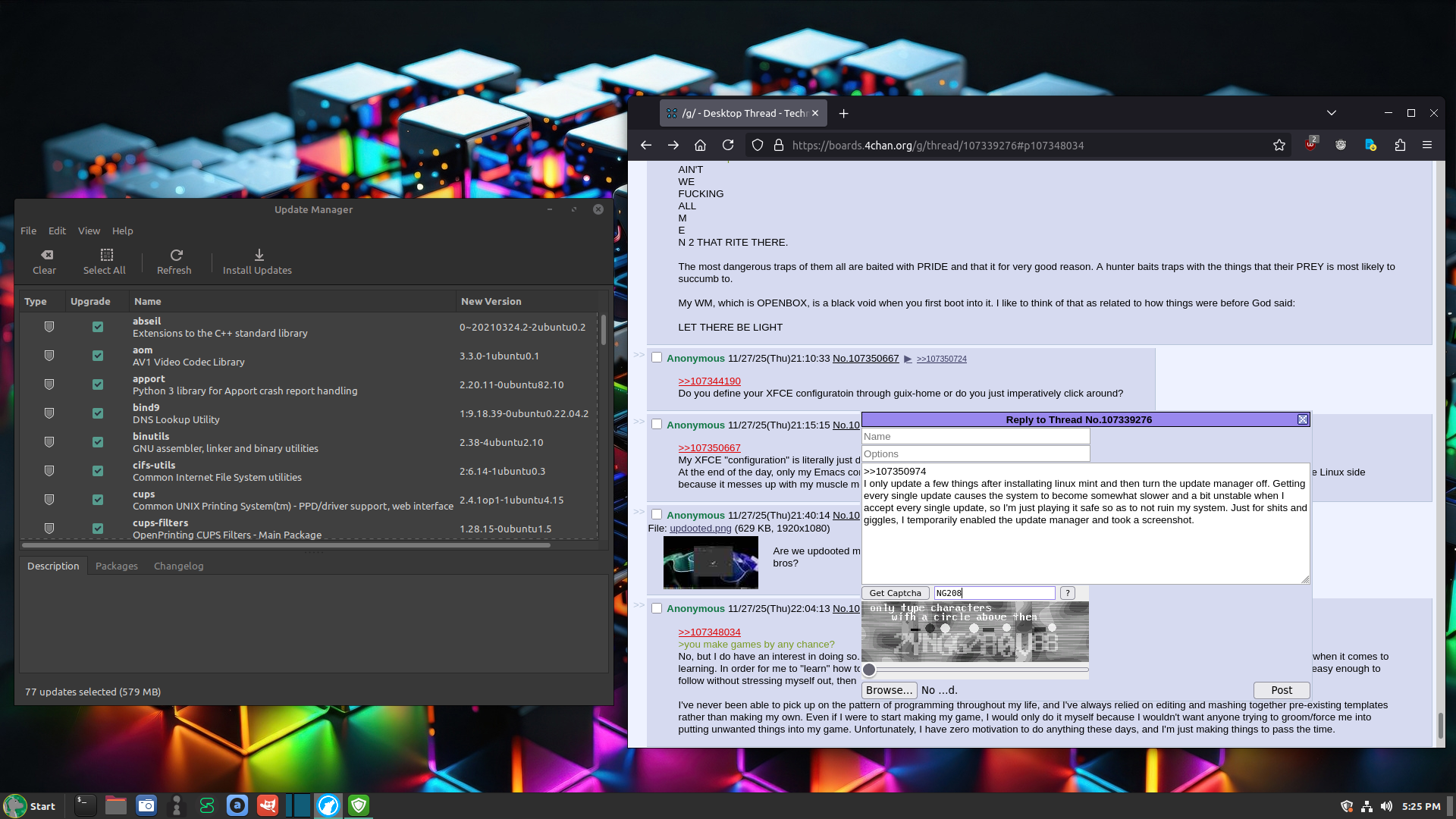This screenshot has width=1456, height=819.
Task: Expand the list-all-tabs dropdown arrow
Action: click(1332, 113)
